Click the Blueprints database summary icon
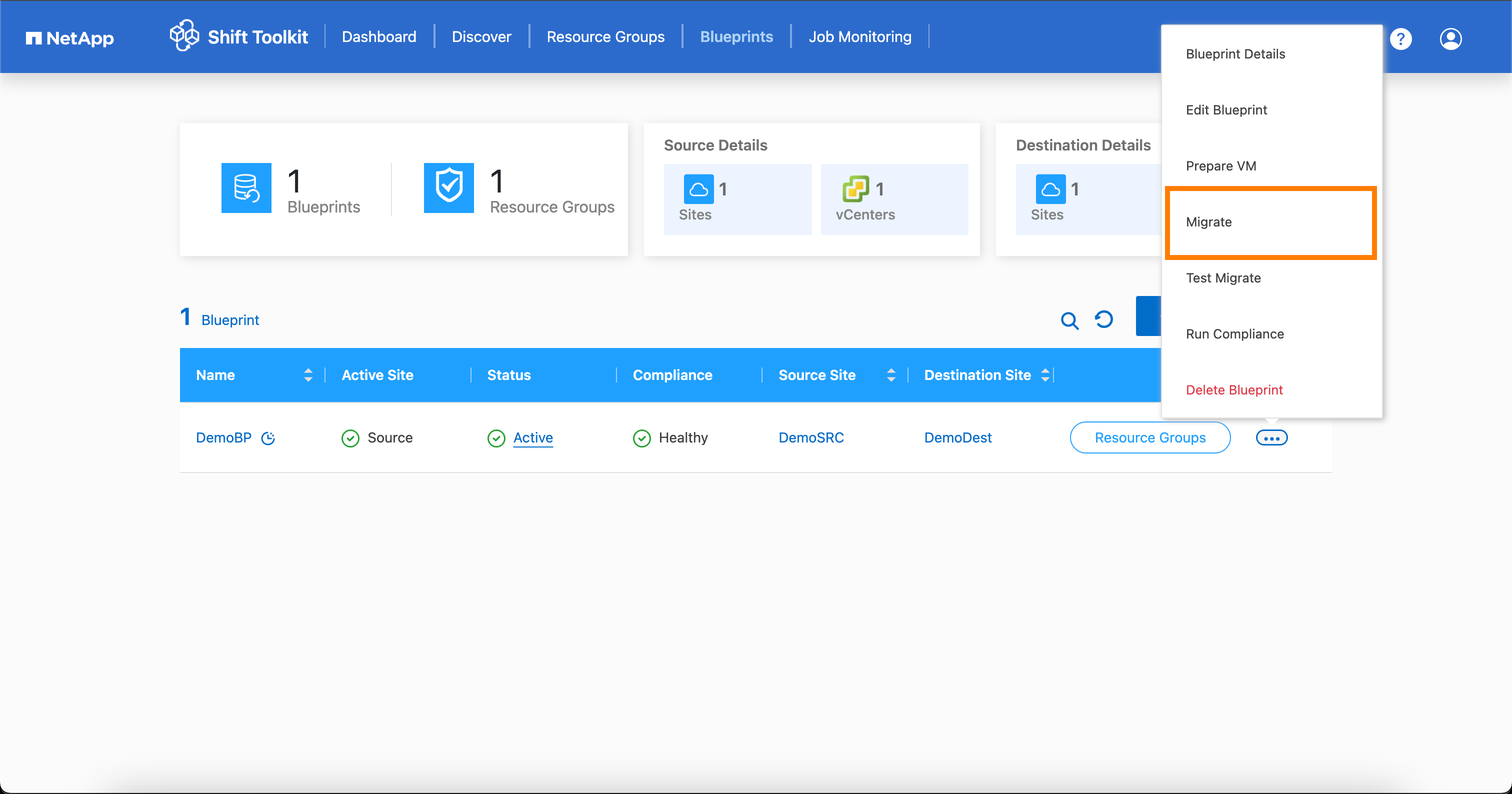Image resolution: width=1512 pixels, height=794 pixels. (x=246, y=188)
